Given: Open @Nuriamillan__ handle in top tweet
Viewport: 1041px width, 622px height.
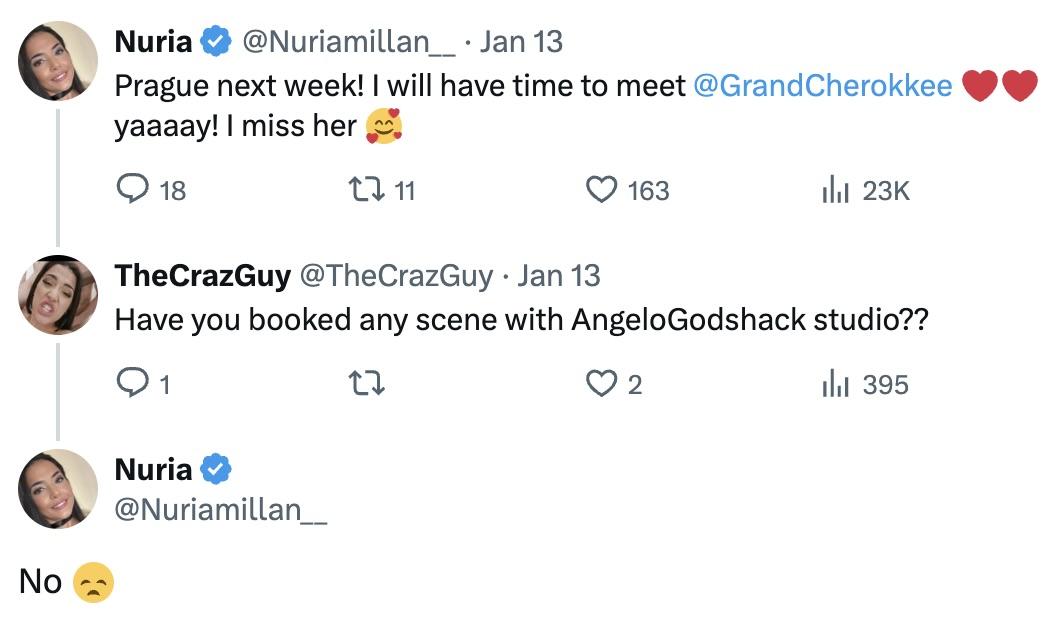Looking at the screenshot, I should [x=349, y=42].
